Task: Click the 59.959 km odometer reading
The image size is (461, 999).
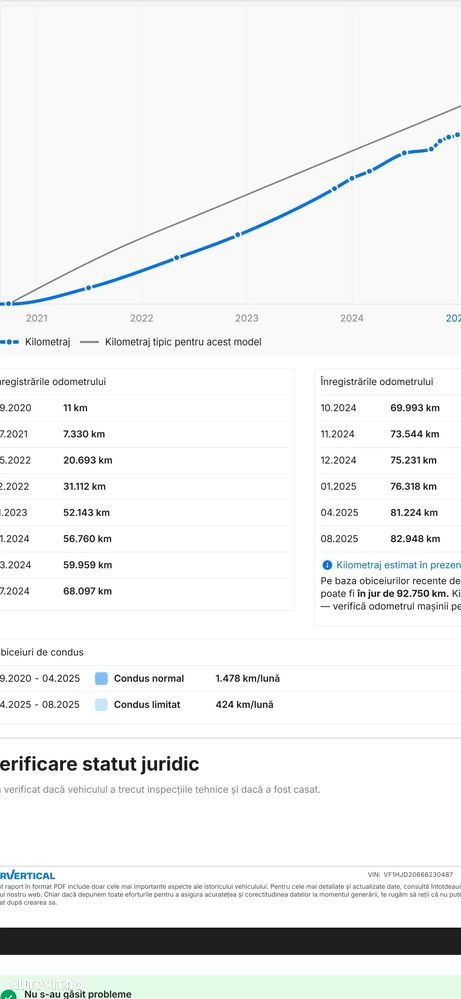Action: (x=88, y=564)
